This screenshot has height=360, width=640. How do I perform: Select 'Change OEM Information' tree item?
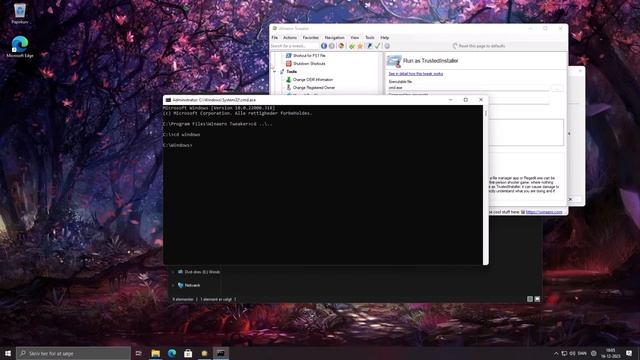313,80
